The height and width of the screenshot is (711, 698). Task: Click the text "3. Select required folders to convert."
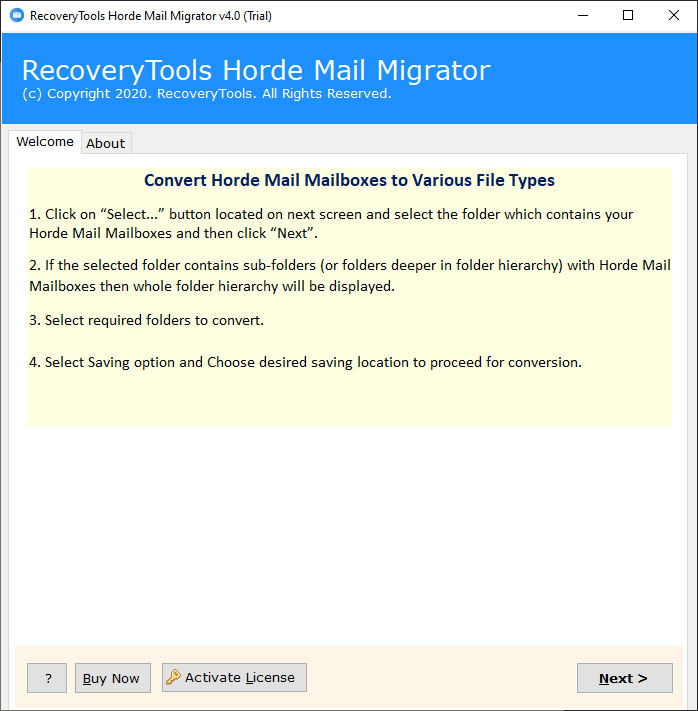coord(146,320)
